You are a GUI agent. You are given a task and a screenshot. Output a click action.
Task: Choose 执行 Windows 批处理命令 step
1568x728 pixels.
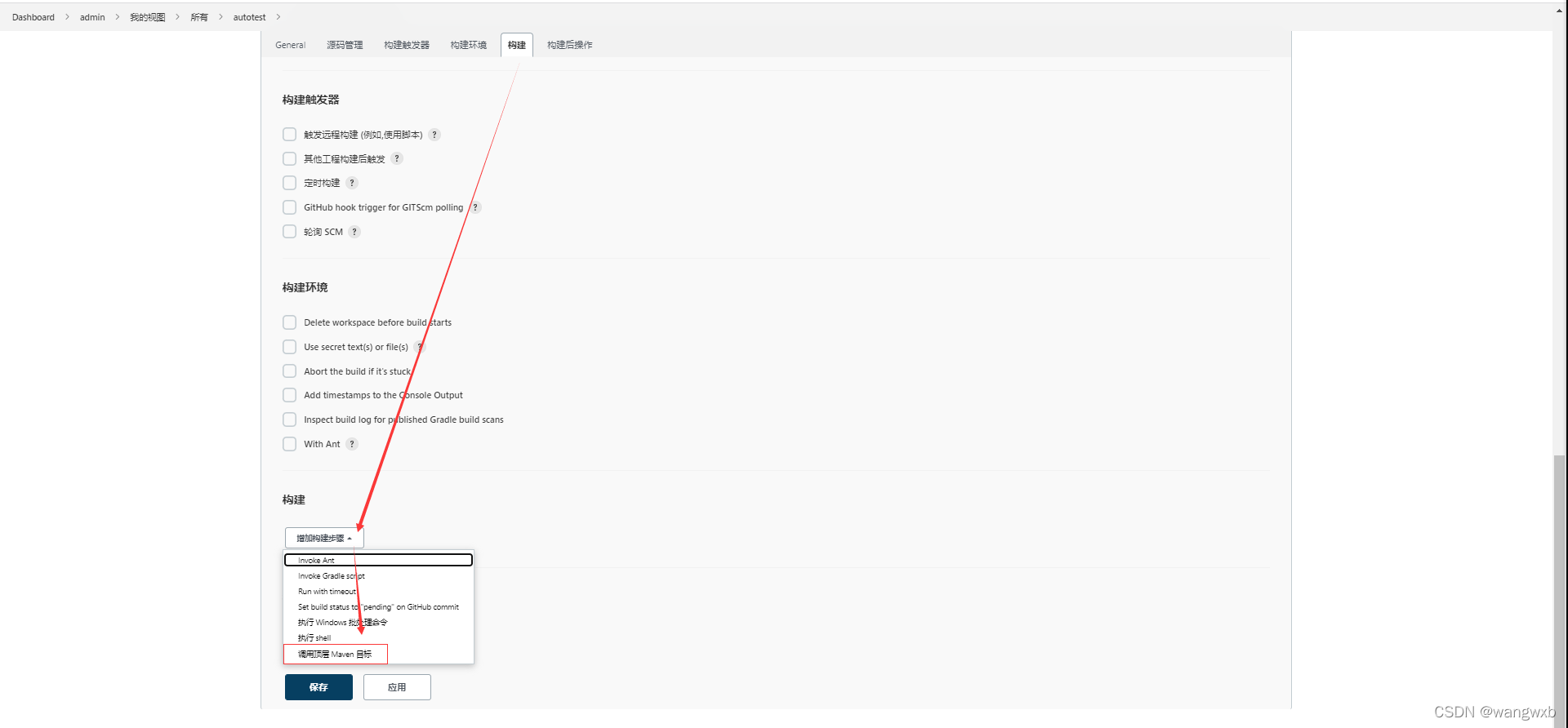(378, 623)
